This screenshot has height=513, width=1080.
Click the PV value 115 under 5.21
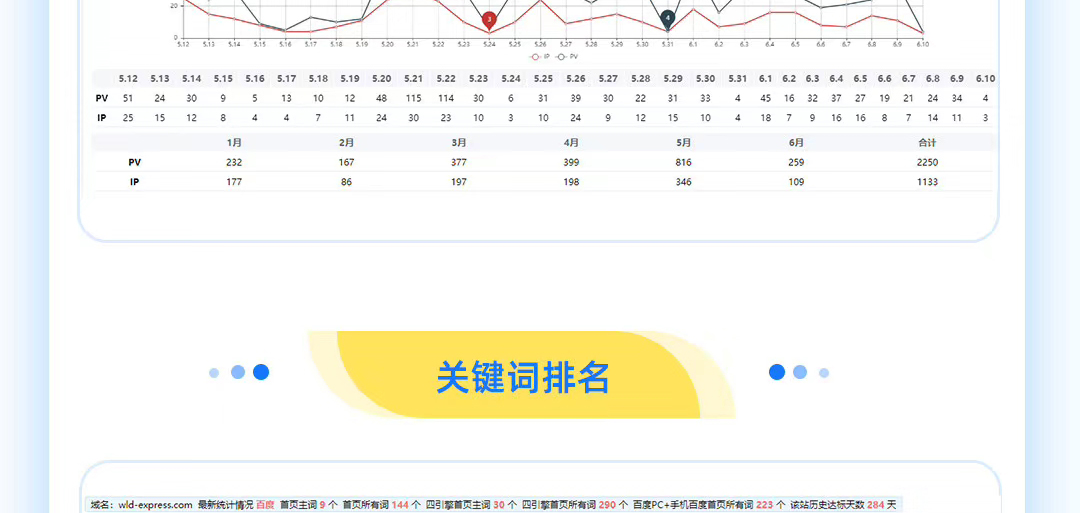(413, 98)
